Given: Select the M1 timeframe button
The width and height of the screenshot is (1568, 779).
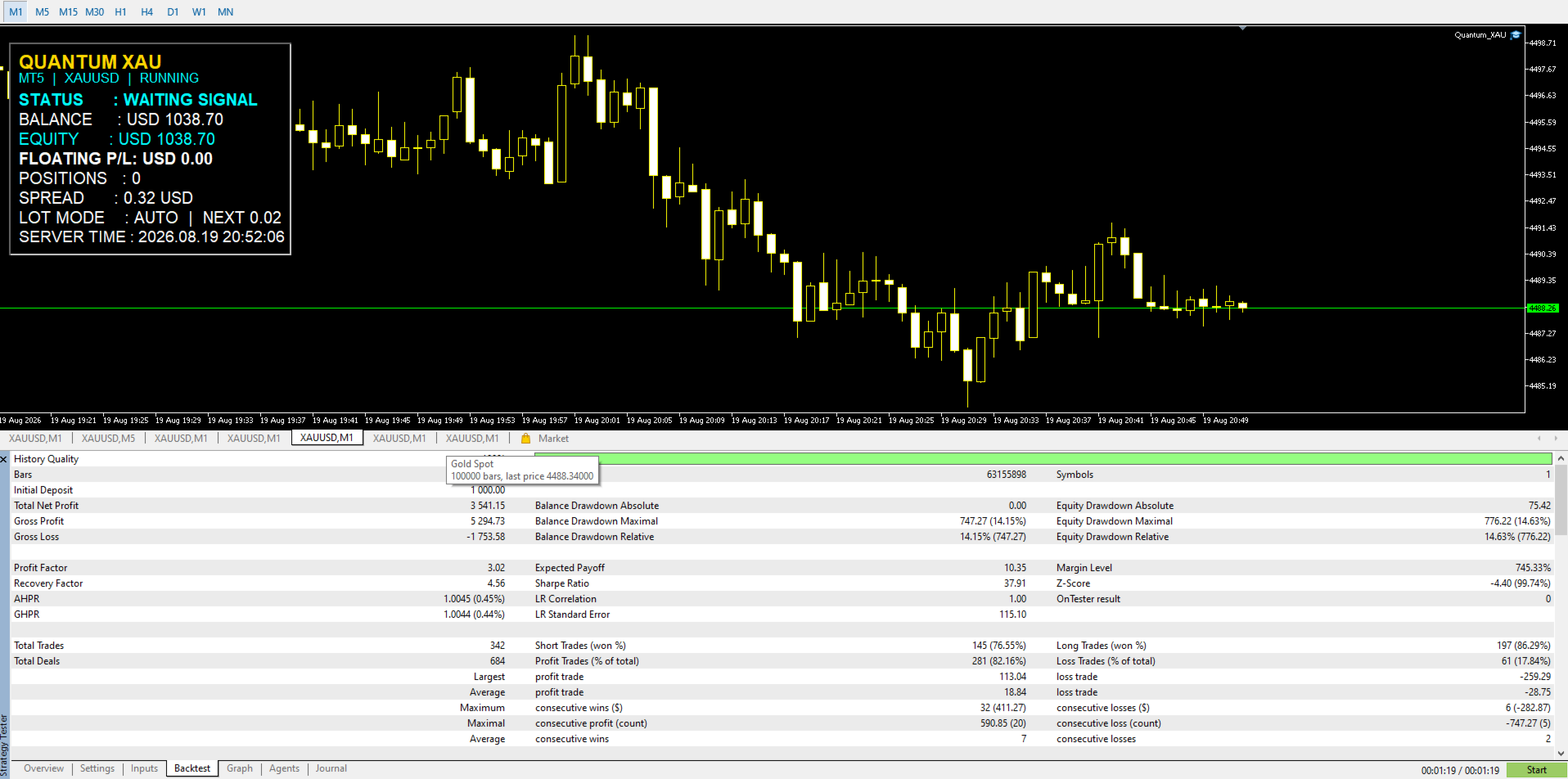Looking at the screenshot, I should (x=16, y=11).
